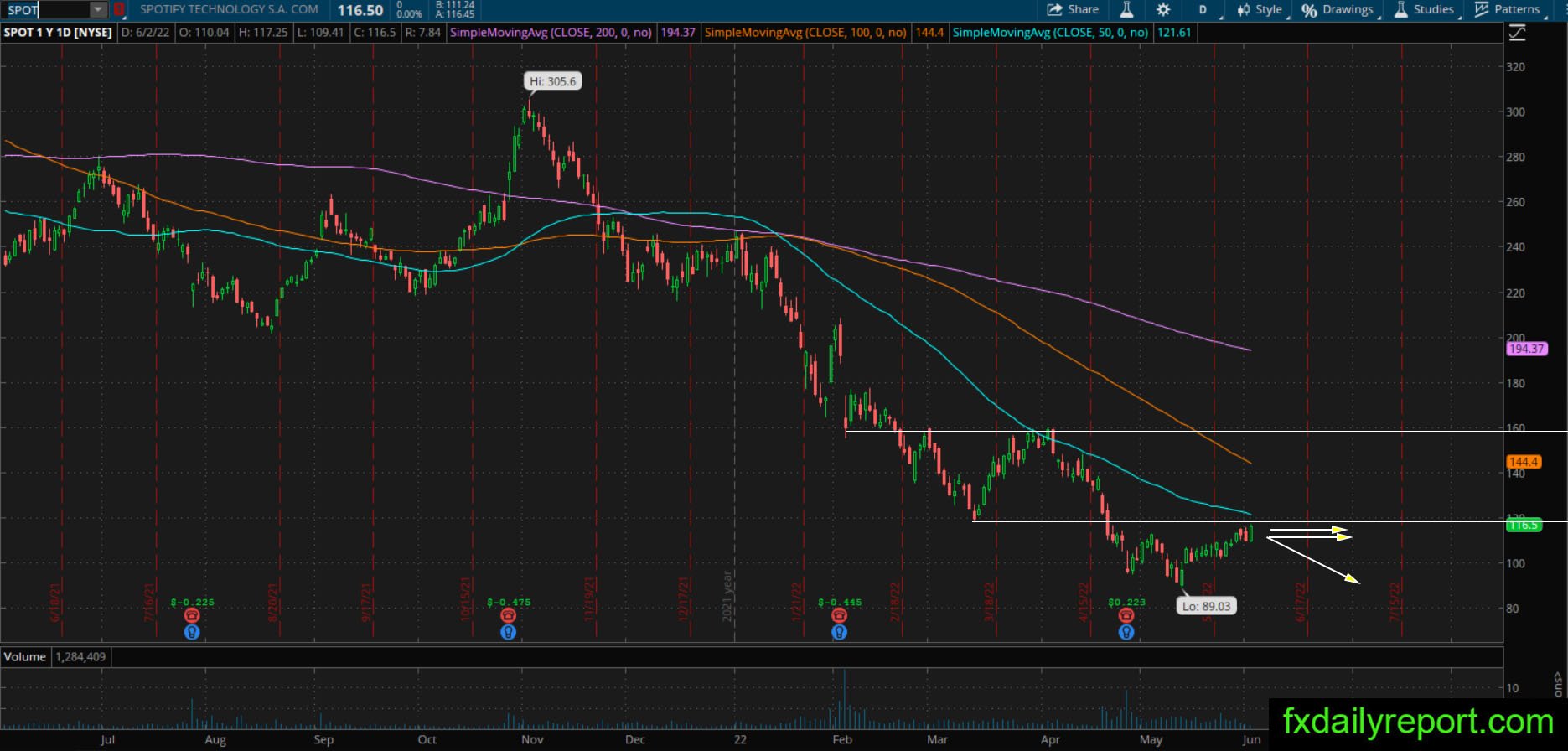The width and height of the screenshot is (1568, 751).
Task: Focus the SPOT symbol entry field
Action: tap(47, 10)
